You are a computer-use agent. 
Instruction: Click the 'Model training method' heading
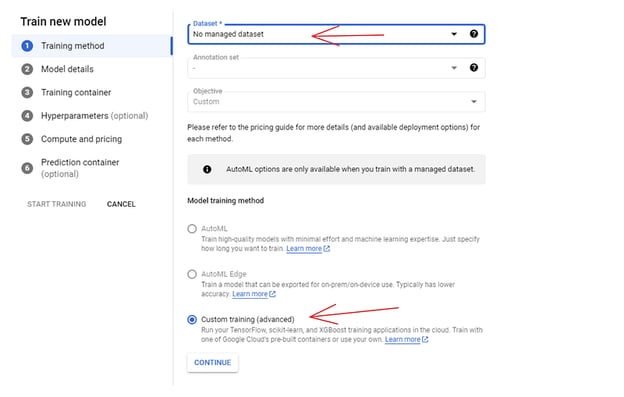[x=225, y=200]
